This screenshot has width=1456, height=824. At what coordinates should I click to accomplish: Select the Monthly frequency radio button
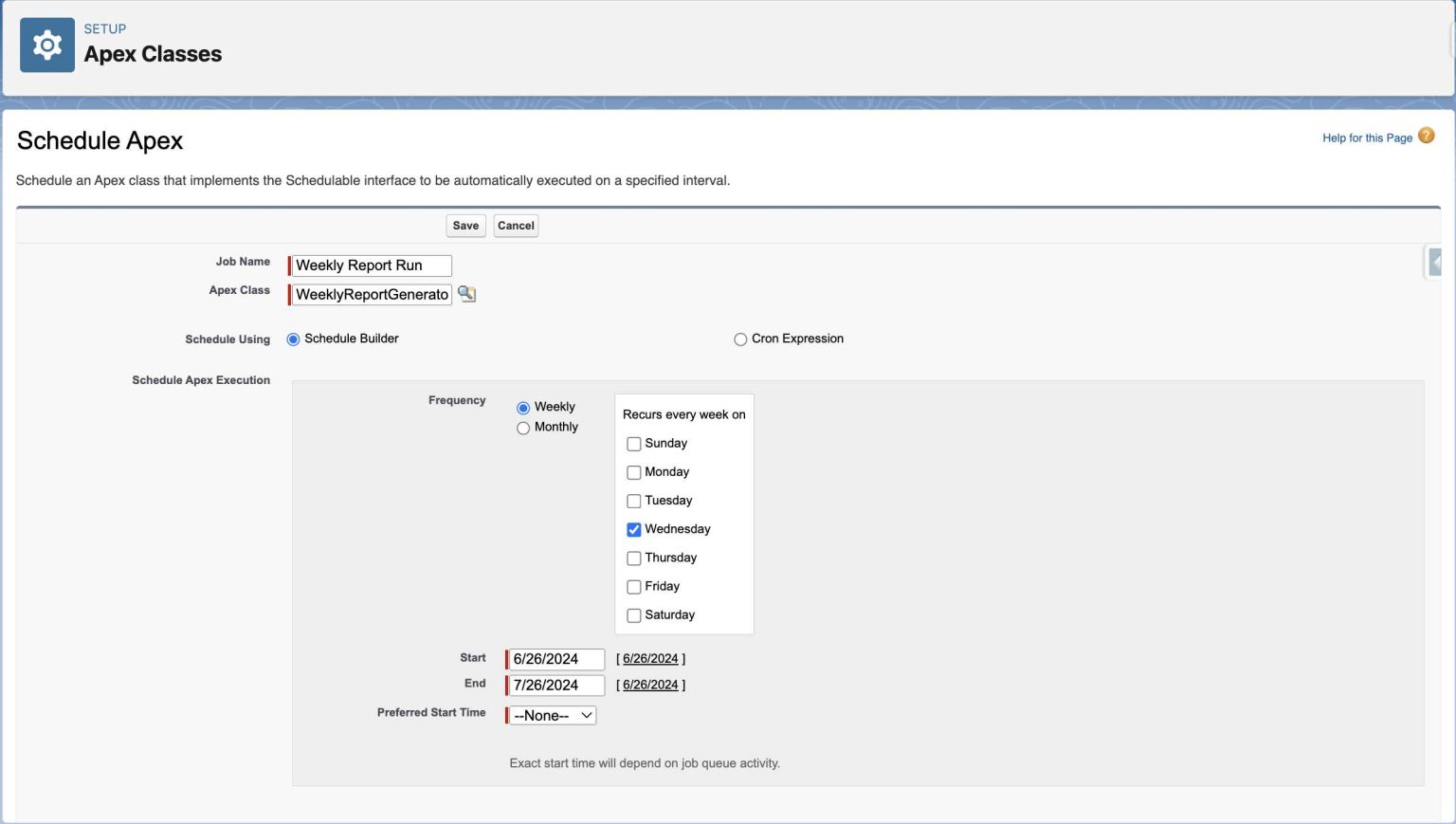523,428
